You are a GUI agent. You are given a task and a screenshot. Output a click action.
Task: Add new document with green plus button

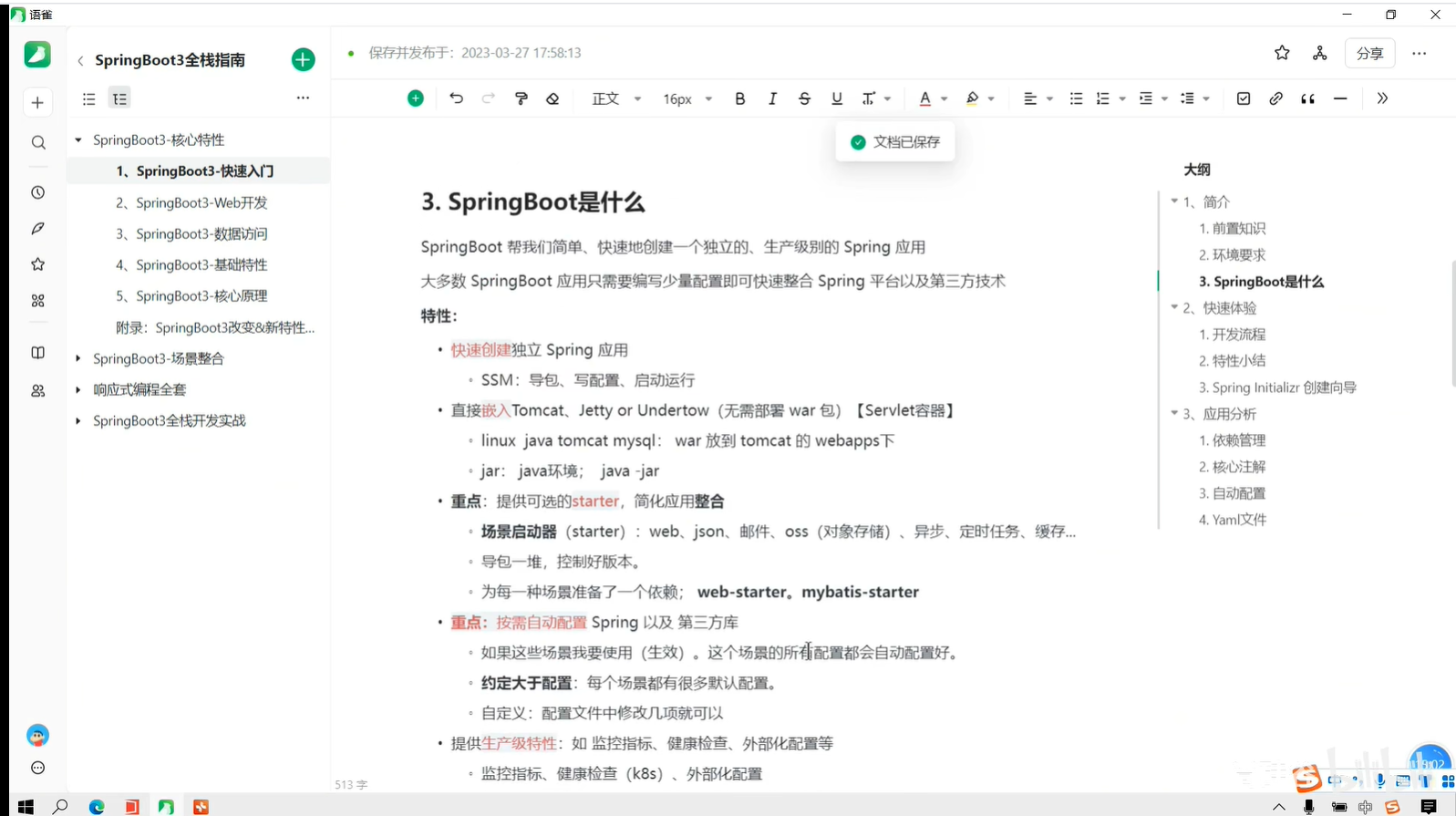[x=303, y=60]
